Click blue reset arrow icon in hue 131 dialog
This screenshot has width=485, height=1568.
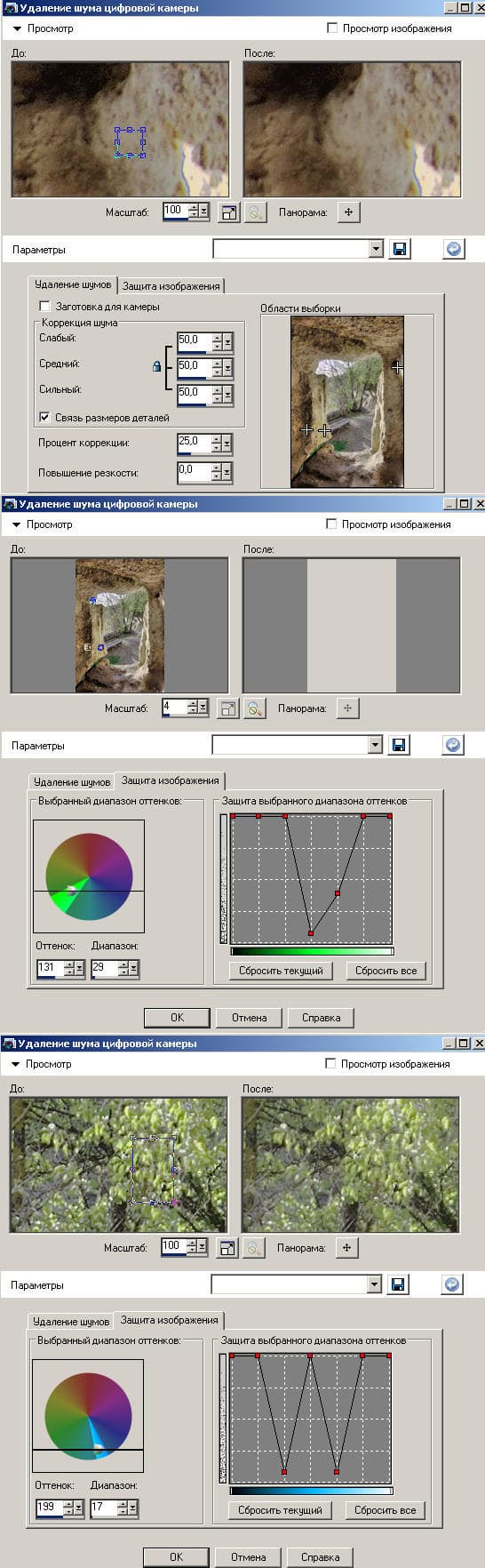pyautogui.click(x=453, y=745)
